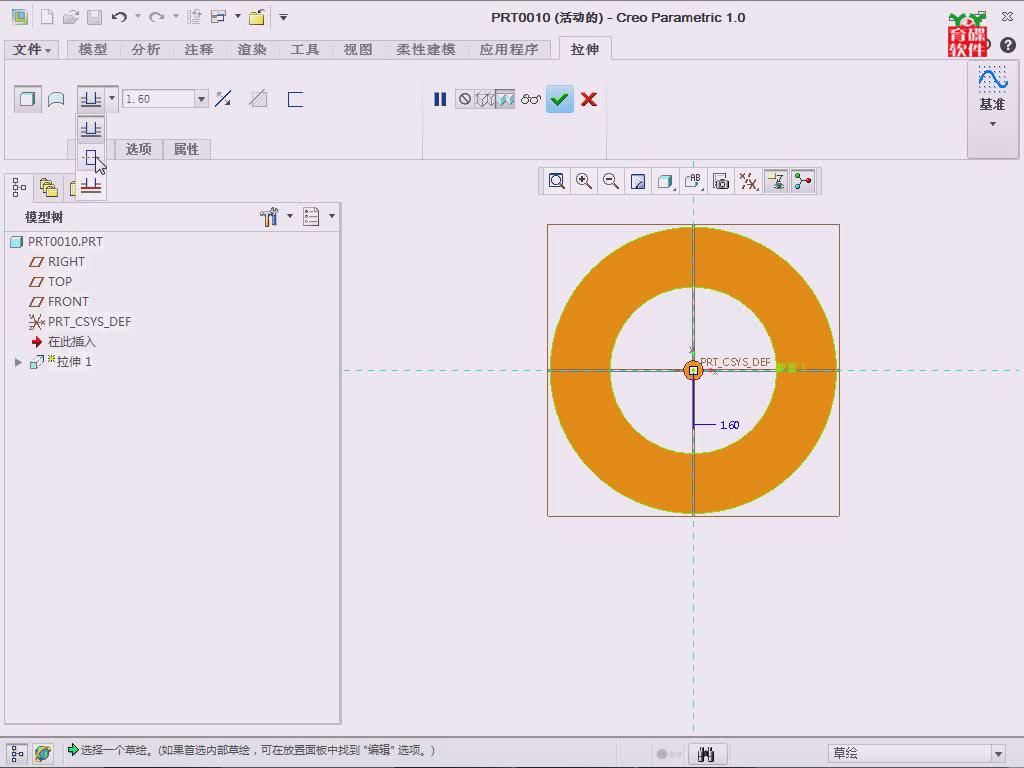Open the model tree settings dropdown arrow
Image resolution: width=1024 pixels, height=768 pixels.
290,216
